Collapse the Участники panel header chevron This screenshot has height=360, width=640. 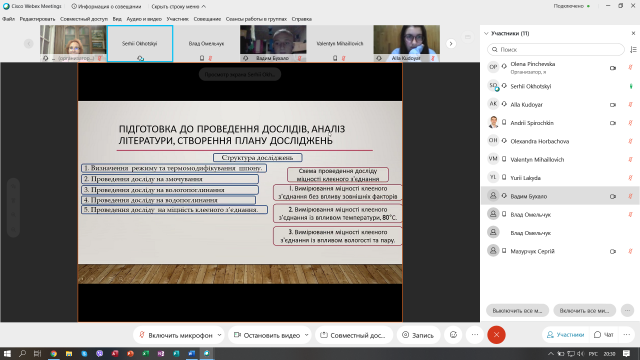point(486,33)
